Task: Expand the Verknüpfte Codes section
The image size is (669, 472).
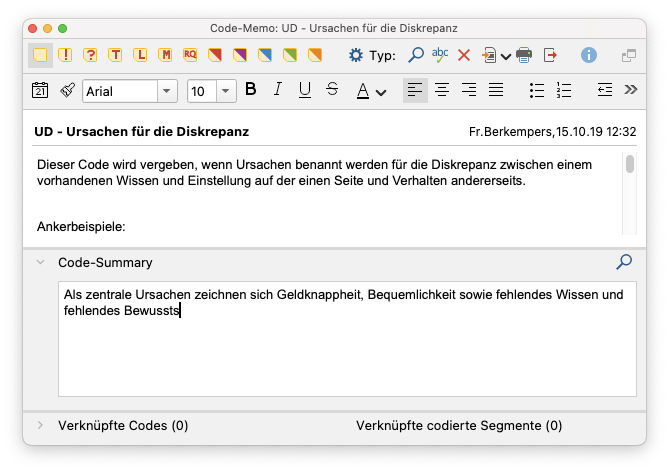Action: click(x=40, y=425)
